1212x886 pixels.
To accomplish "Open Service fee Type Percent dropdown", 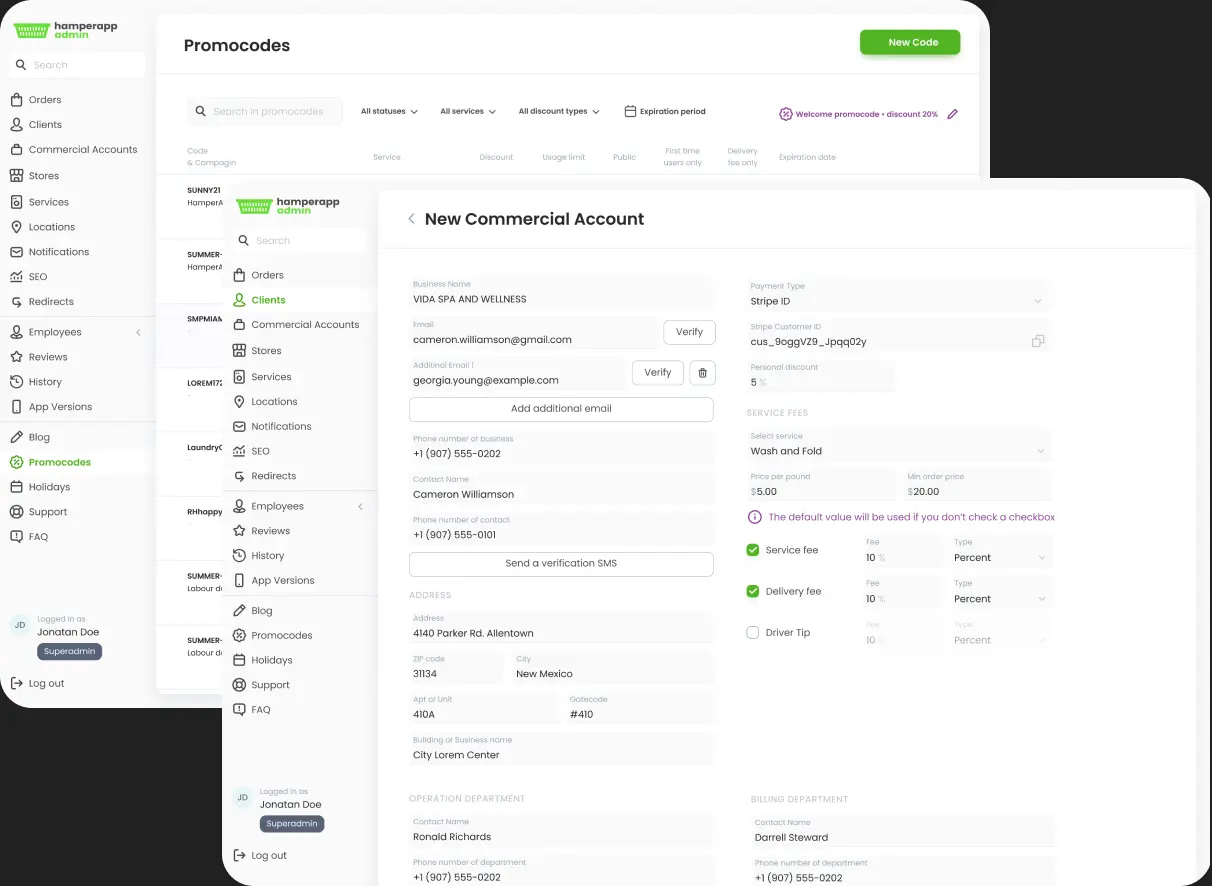I will point(1000,551).
